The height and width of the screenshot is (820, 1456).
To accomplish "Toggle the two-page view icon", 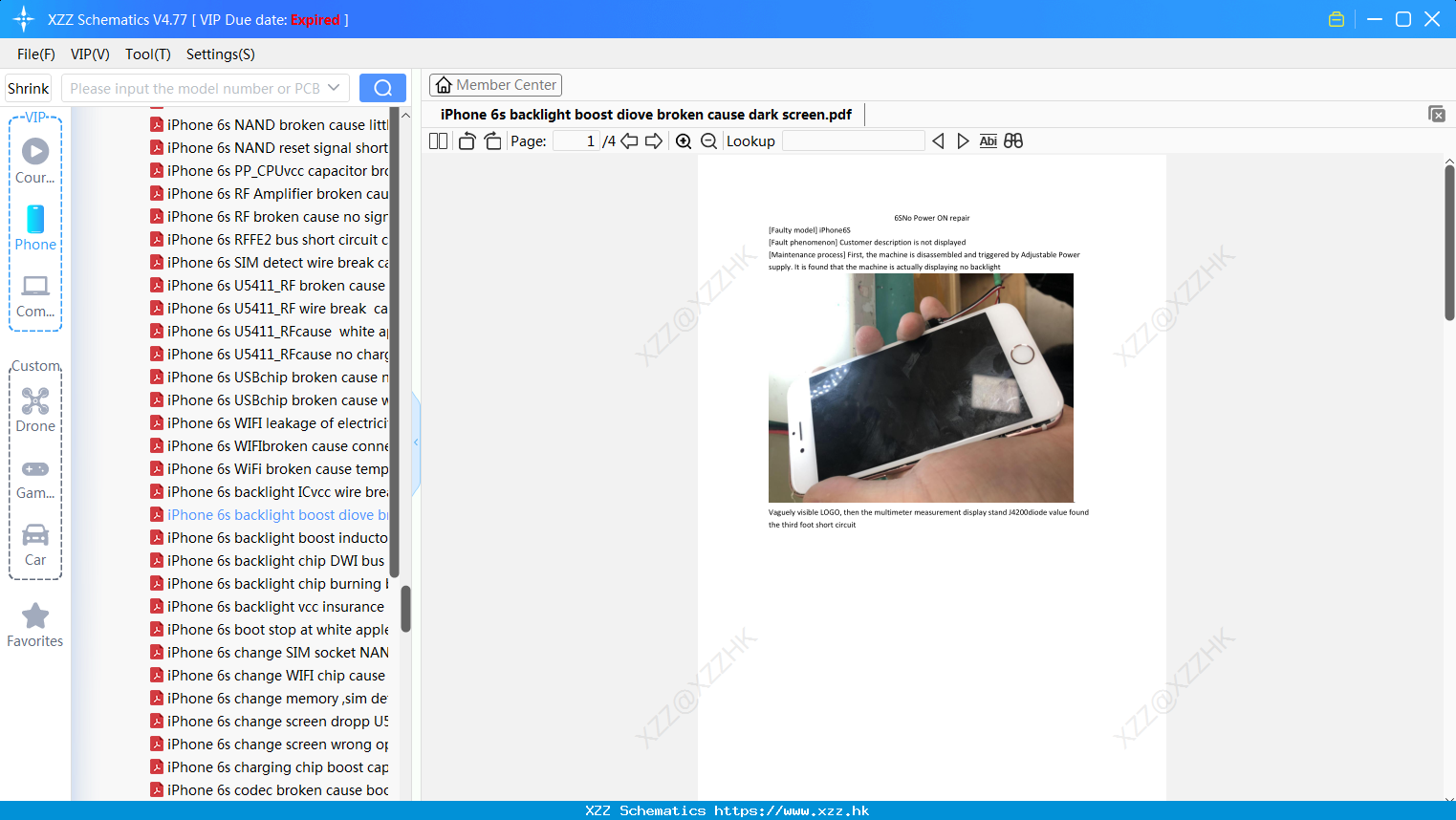I will coord(438,141).
